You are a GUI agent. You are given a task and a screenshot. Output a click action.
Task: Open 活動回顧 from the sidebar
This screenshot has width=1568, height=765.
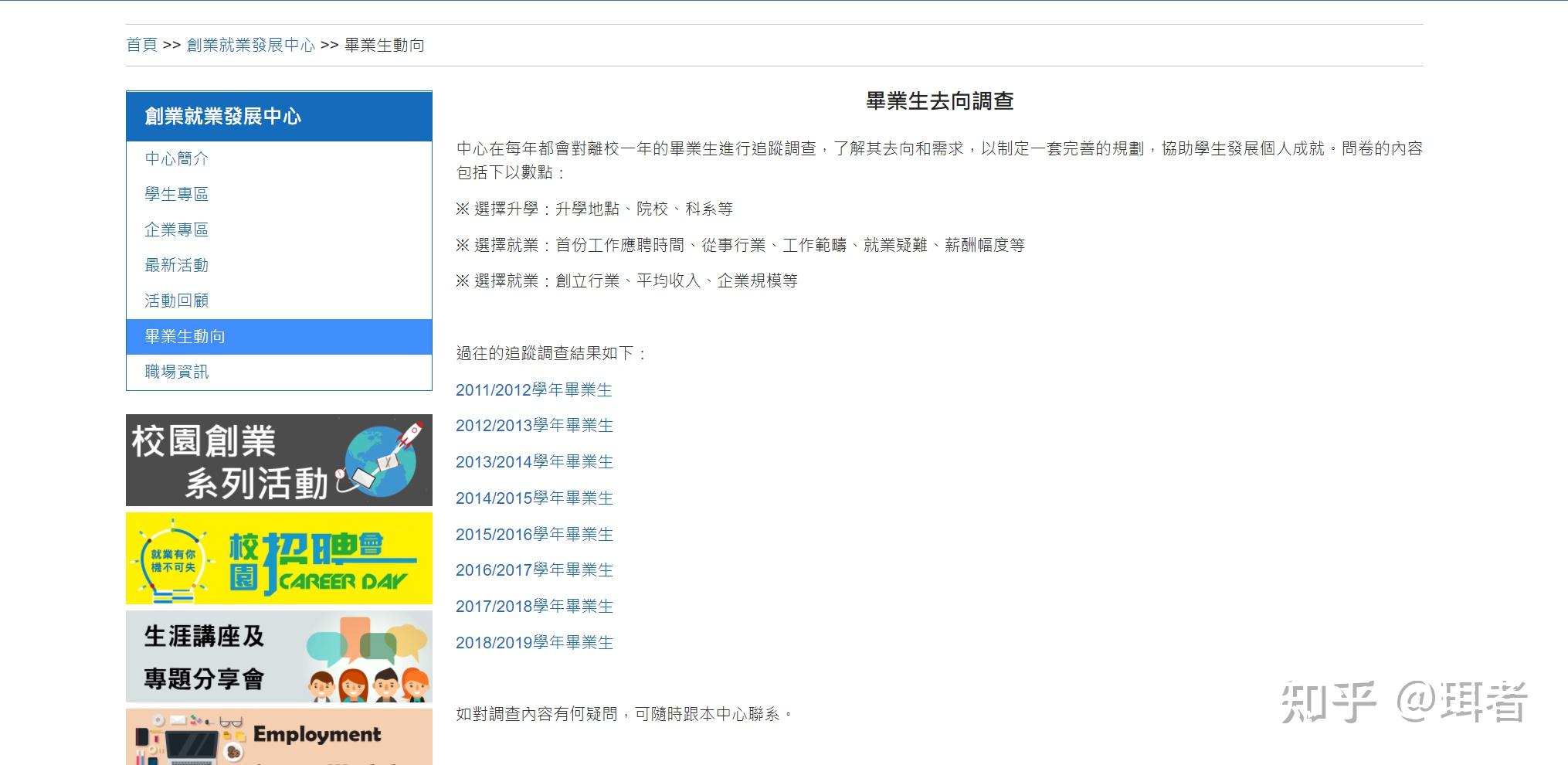pyautogui.click(x=176, y=300)
